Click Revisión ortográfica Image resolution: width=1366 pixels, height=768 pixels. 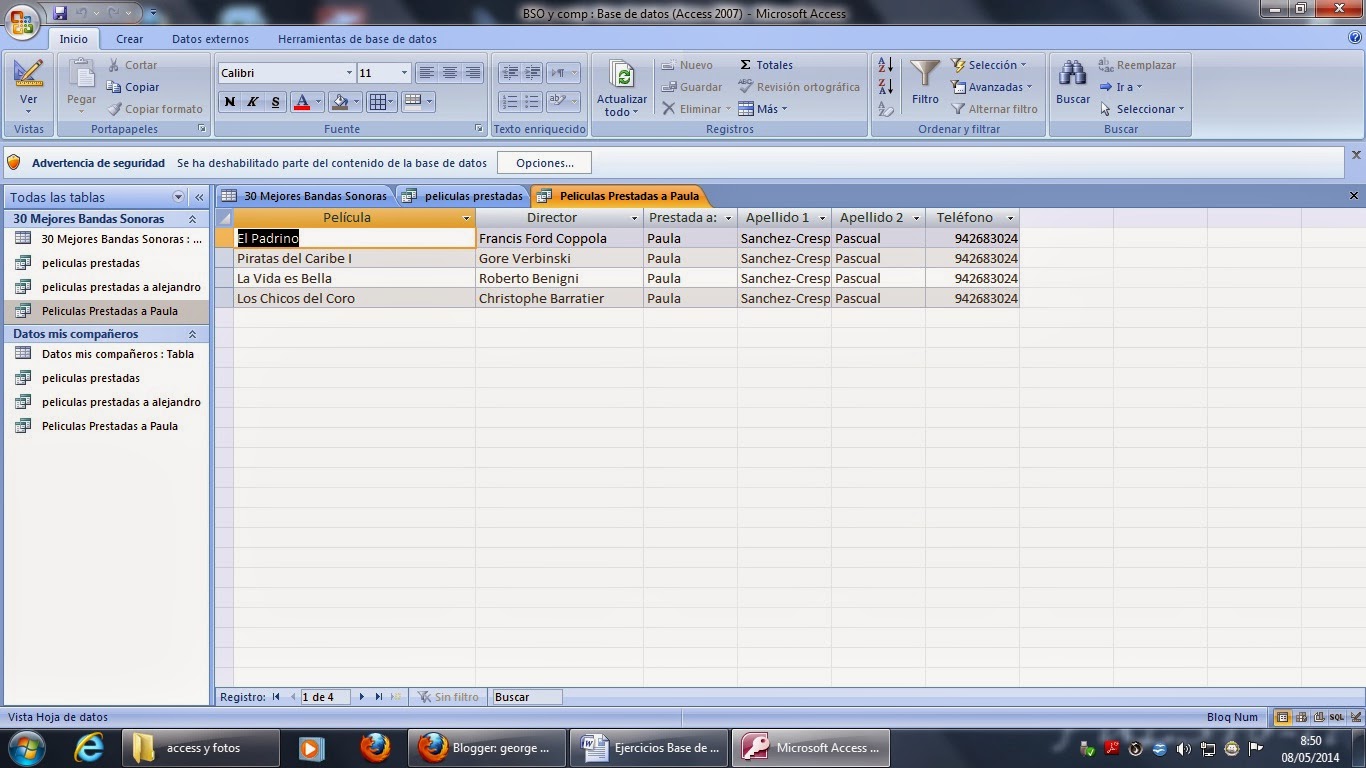pyautogui.click(x=799, y=87)
